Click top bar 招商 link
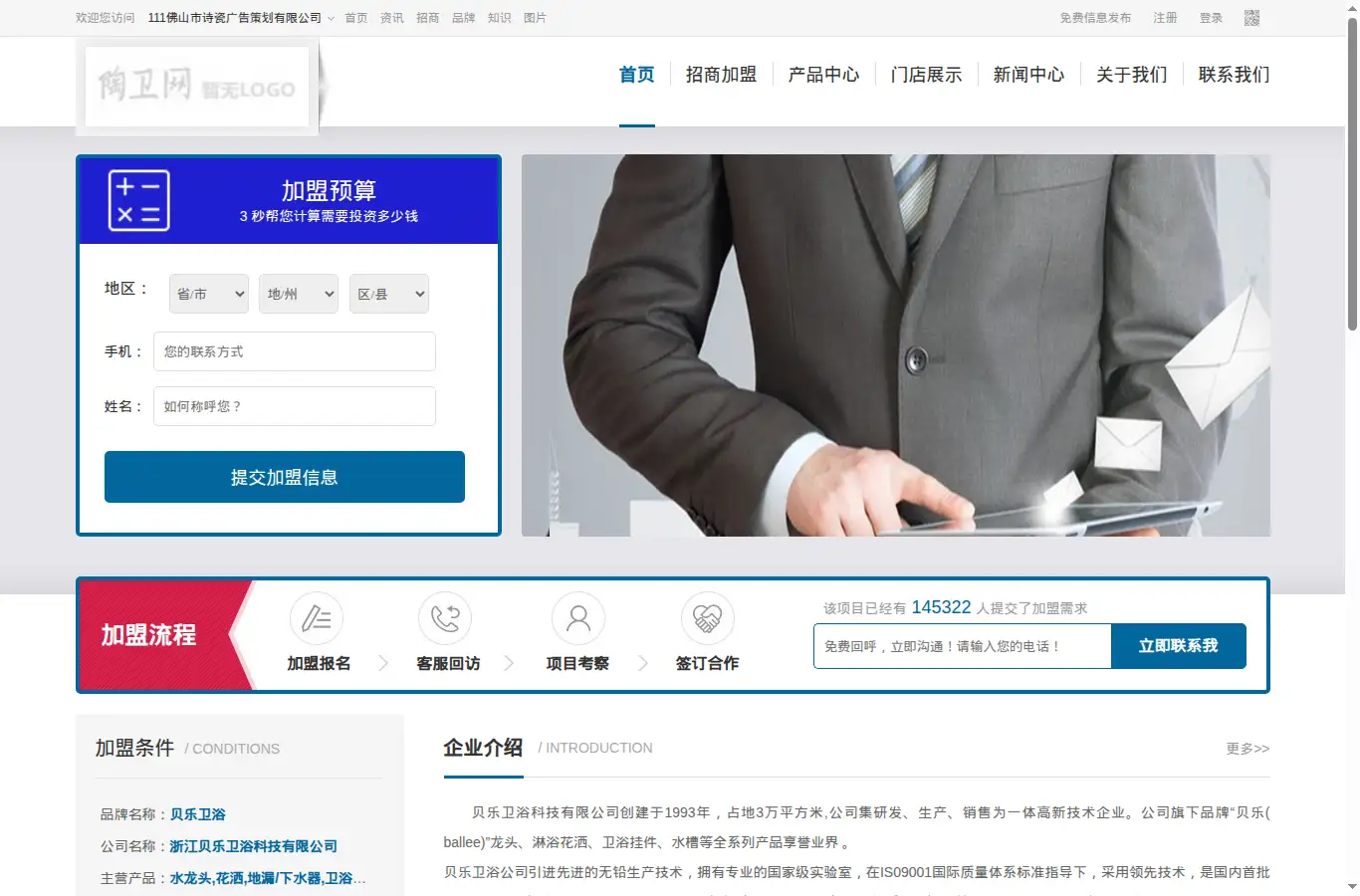This screenshot has width=1360, height=896. (428, 18)
